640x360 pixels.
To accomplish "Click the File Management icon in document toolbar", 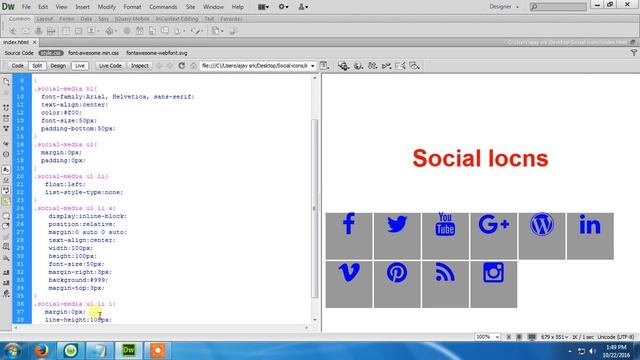I will [372, 66].
